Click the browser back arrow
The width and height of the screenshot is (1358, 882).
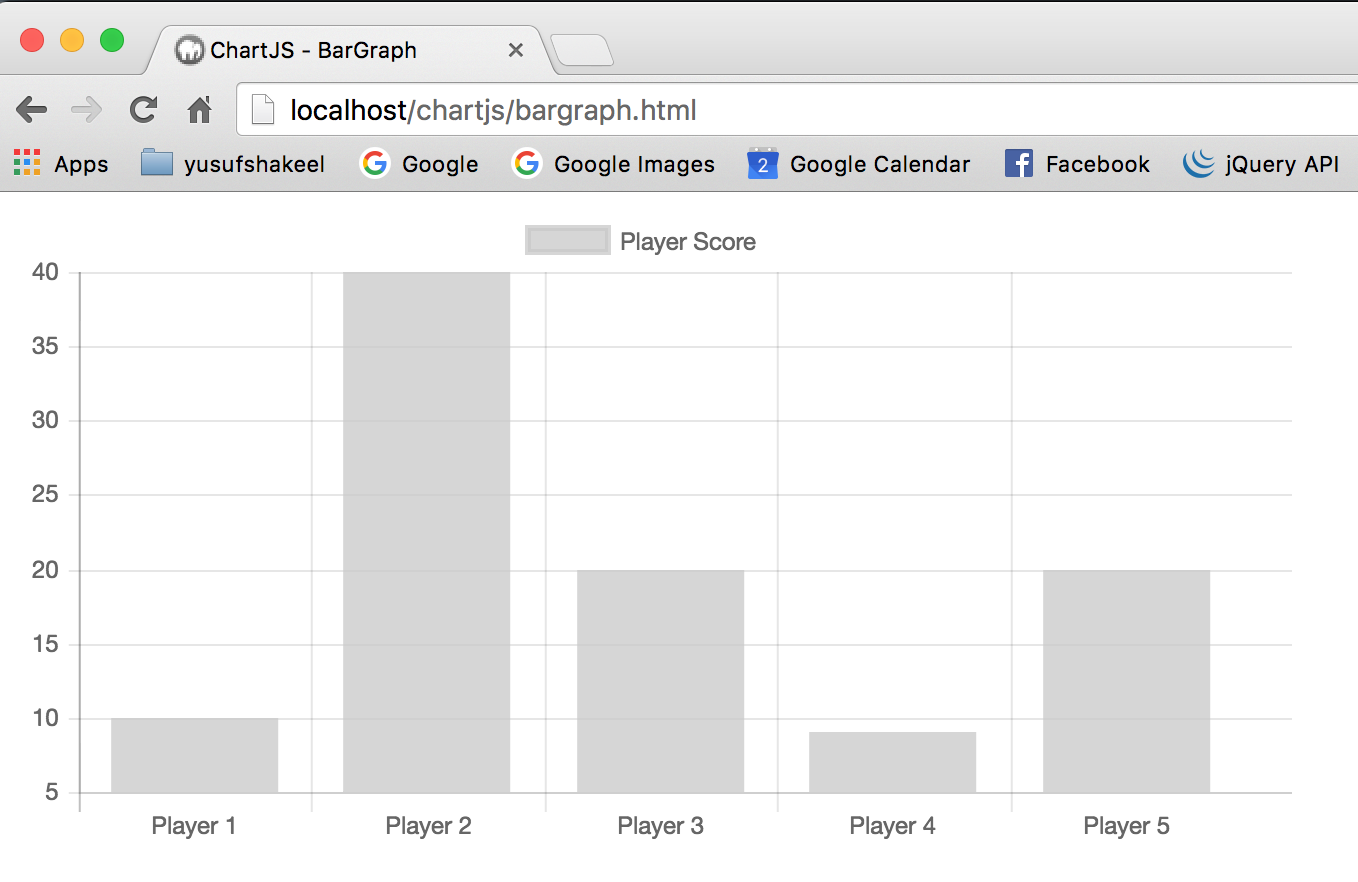coord(32,110)
